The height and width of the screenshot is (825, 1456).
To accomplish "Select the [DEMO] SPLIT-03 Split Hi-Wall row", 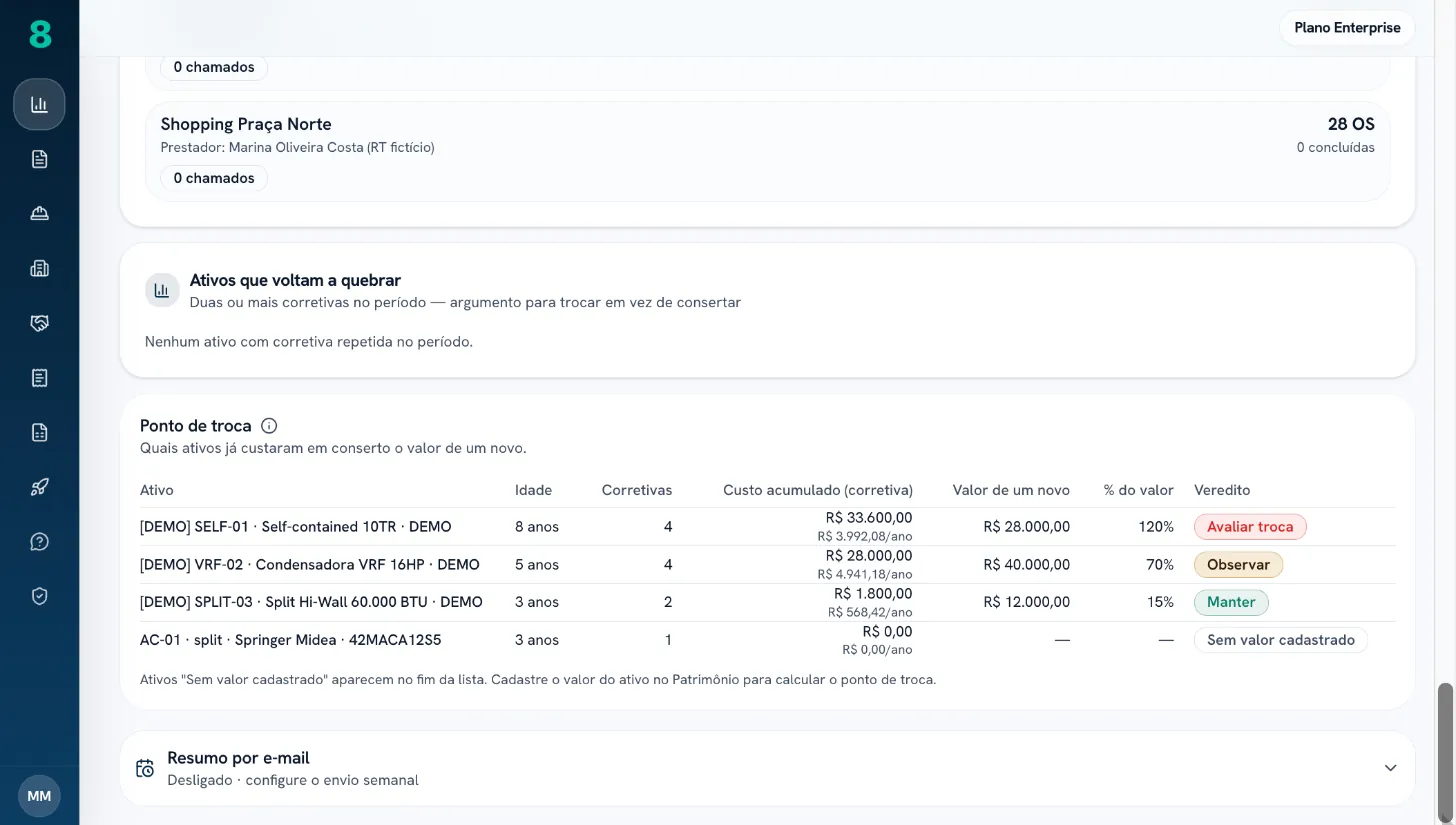I will (x=768, y=603).
